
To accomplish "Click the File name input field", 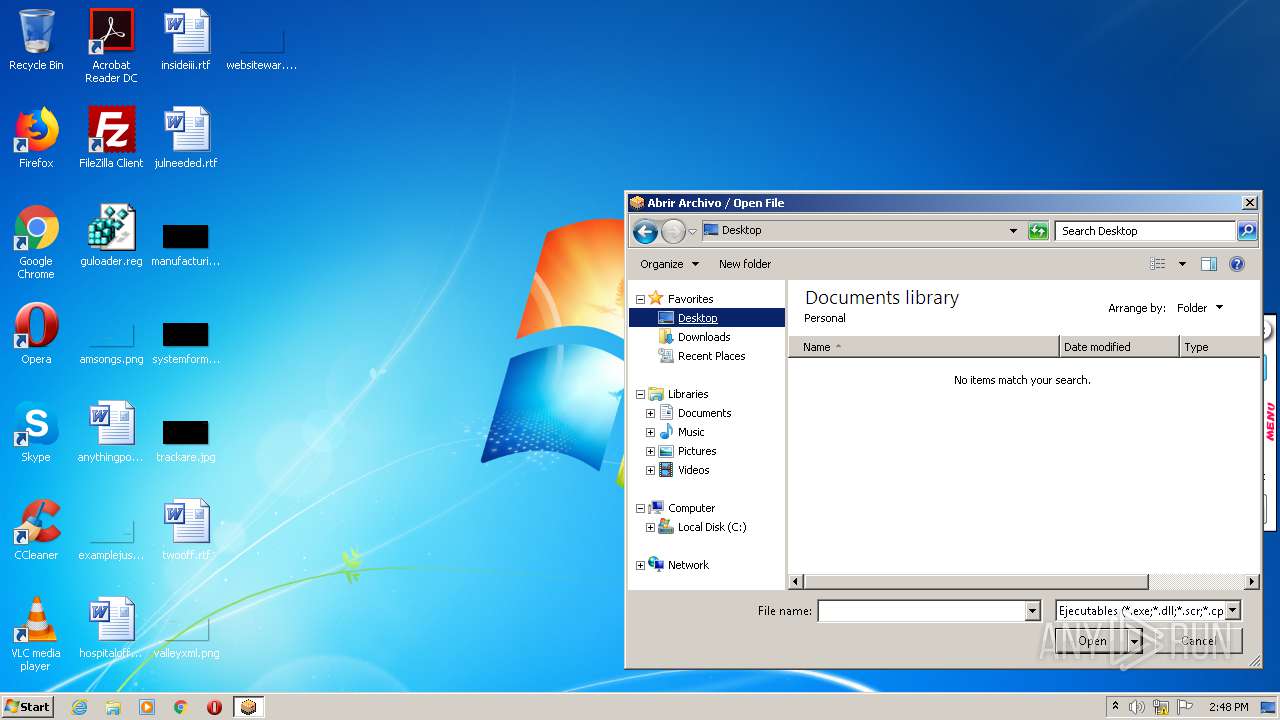I will [x=921, y=611].
